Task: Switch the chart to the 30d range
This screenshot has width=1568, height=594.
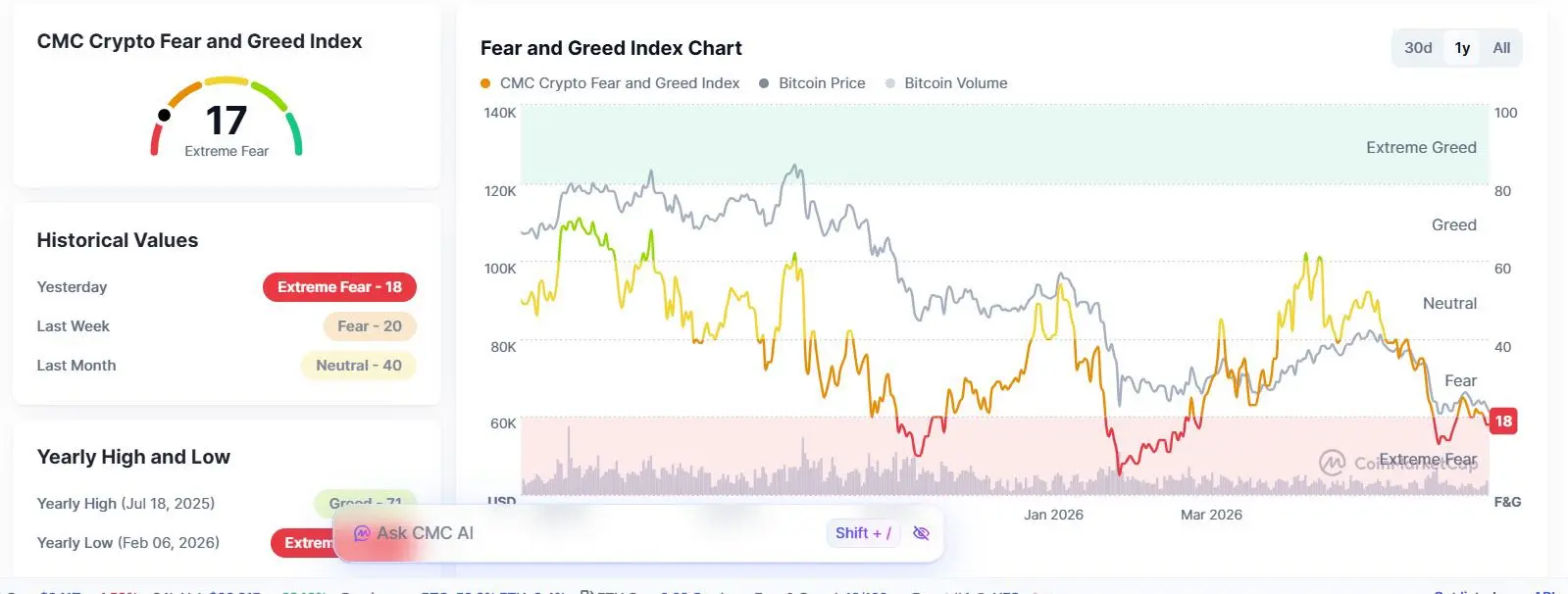Action: point(1418,48)
